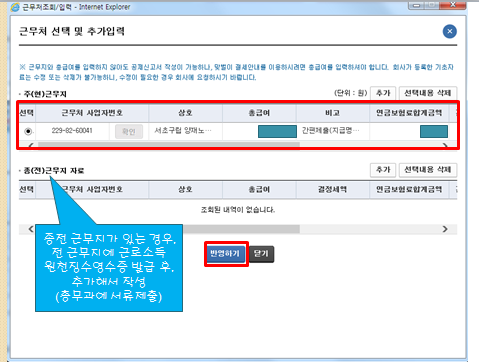Click the upper table horizontal scrollbar thumb
479x362 pixels.
169,145
